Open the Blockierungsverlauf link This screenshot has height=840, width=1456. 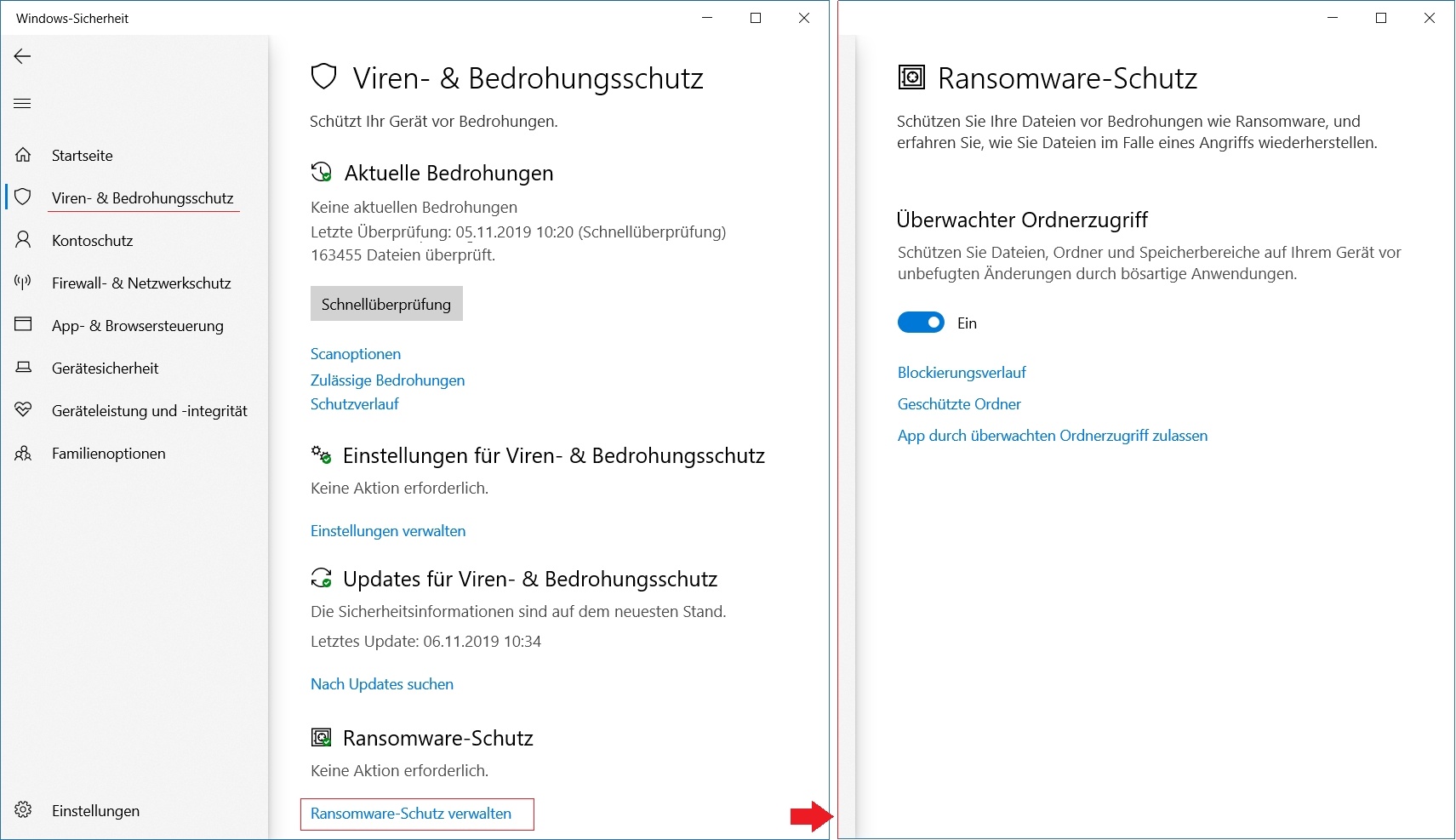coord(962,373)
